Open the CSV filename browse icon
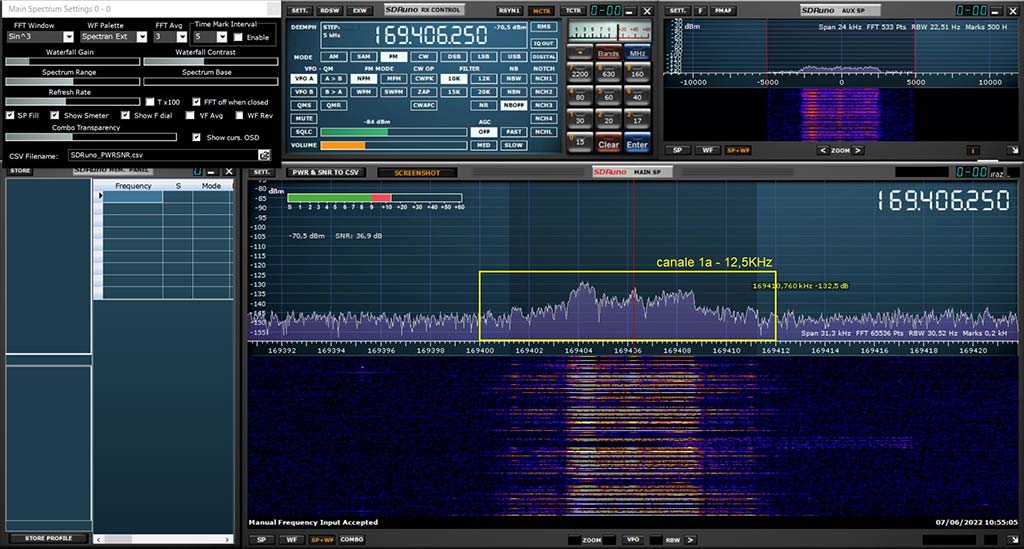 pos(264,155)
